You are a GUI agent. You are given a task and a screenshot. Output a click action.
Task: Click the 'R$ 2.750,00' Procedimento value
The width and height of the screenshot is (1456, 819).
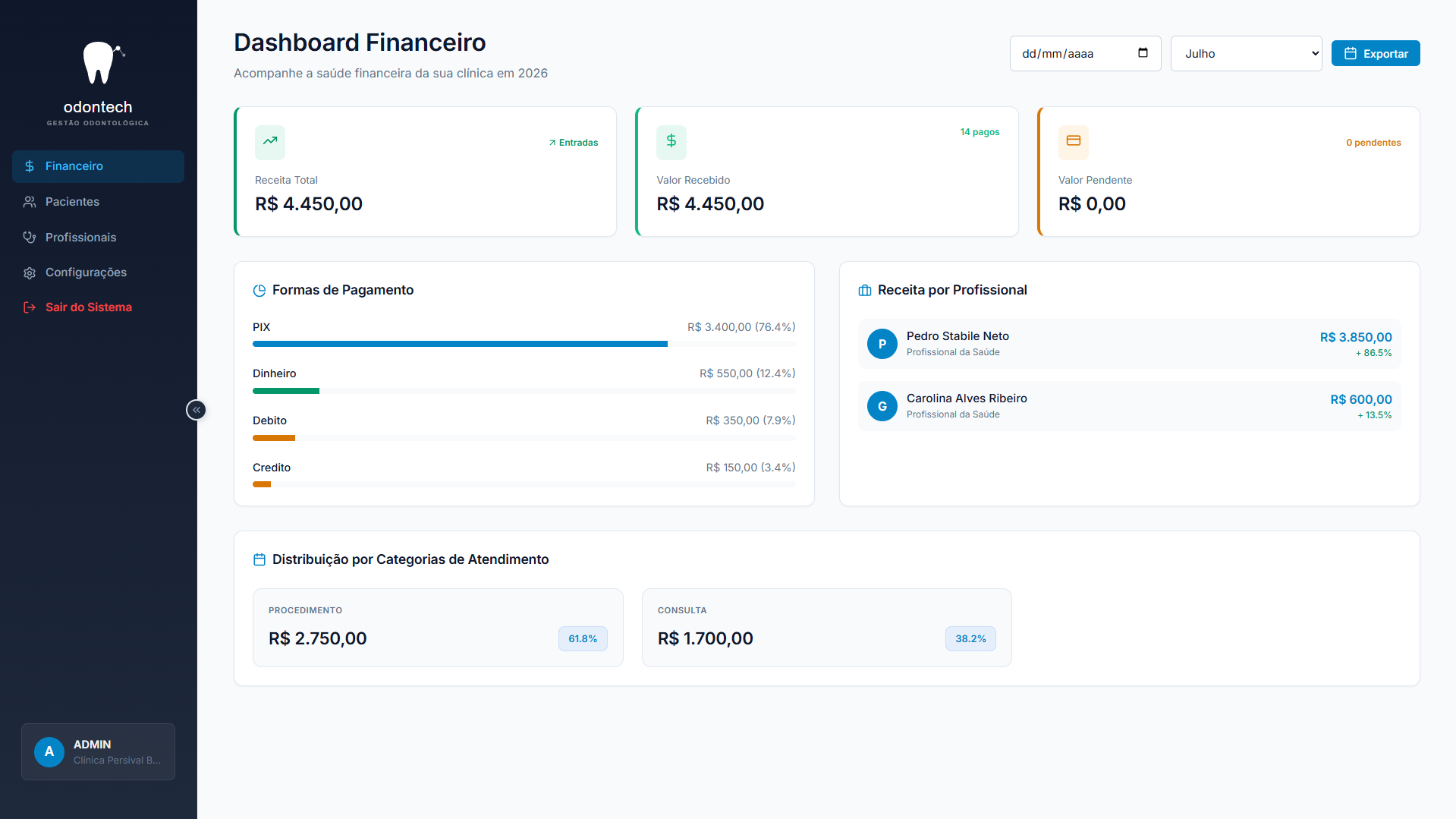(x=318, y=639)
